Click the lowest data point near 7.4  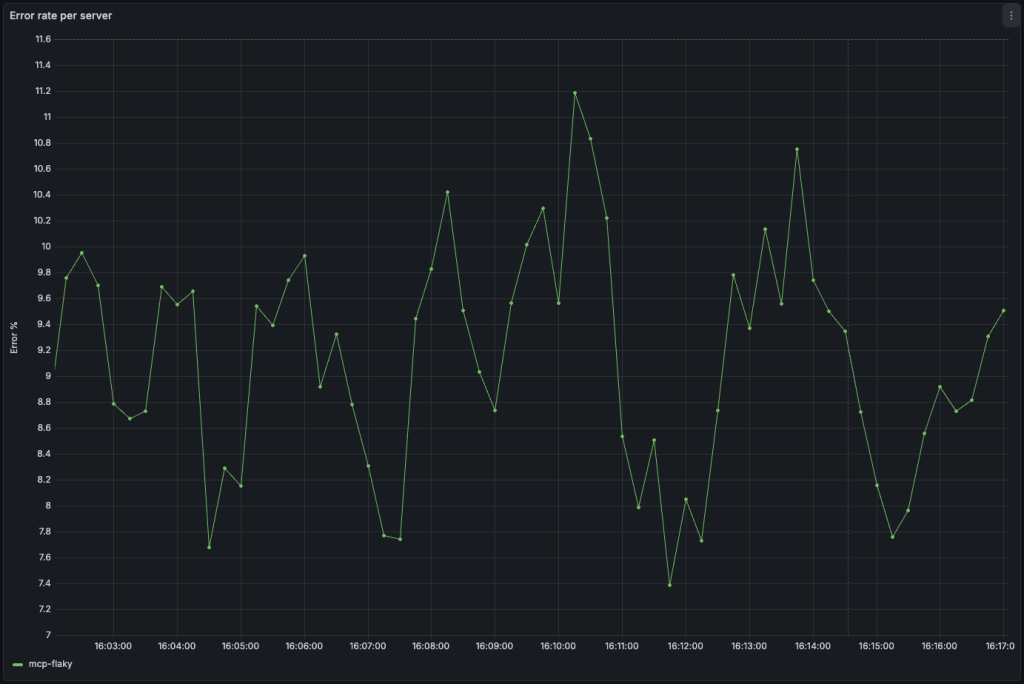[670, 585]
